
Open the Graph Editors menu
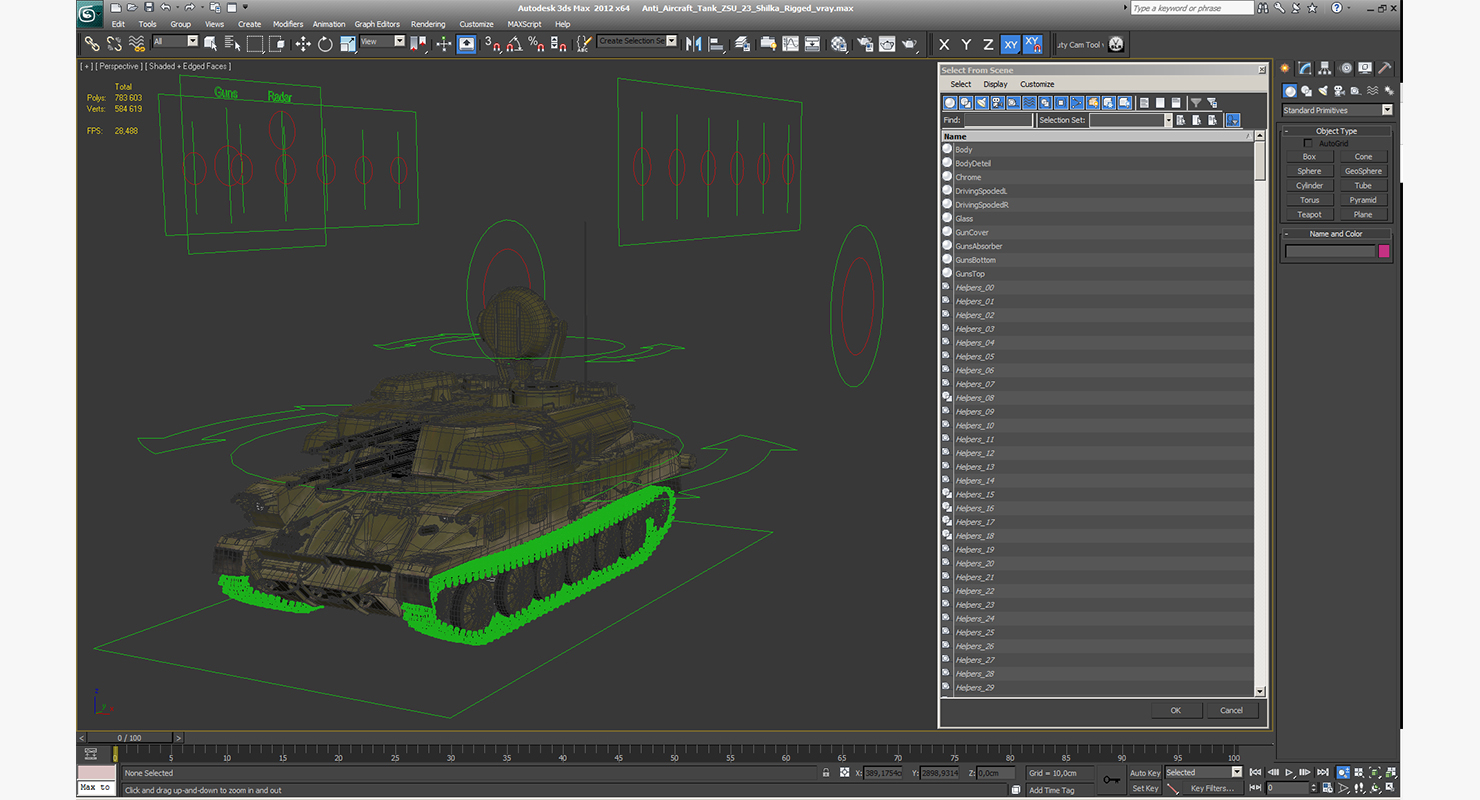point(377,24)
